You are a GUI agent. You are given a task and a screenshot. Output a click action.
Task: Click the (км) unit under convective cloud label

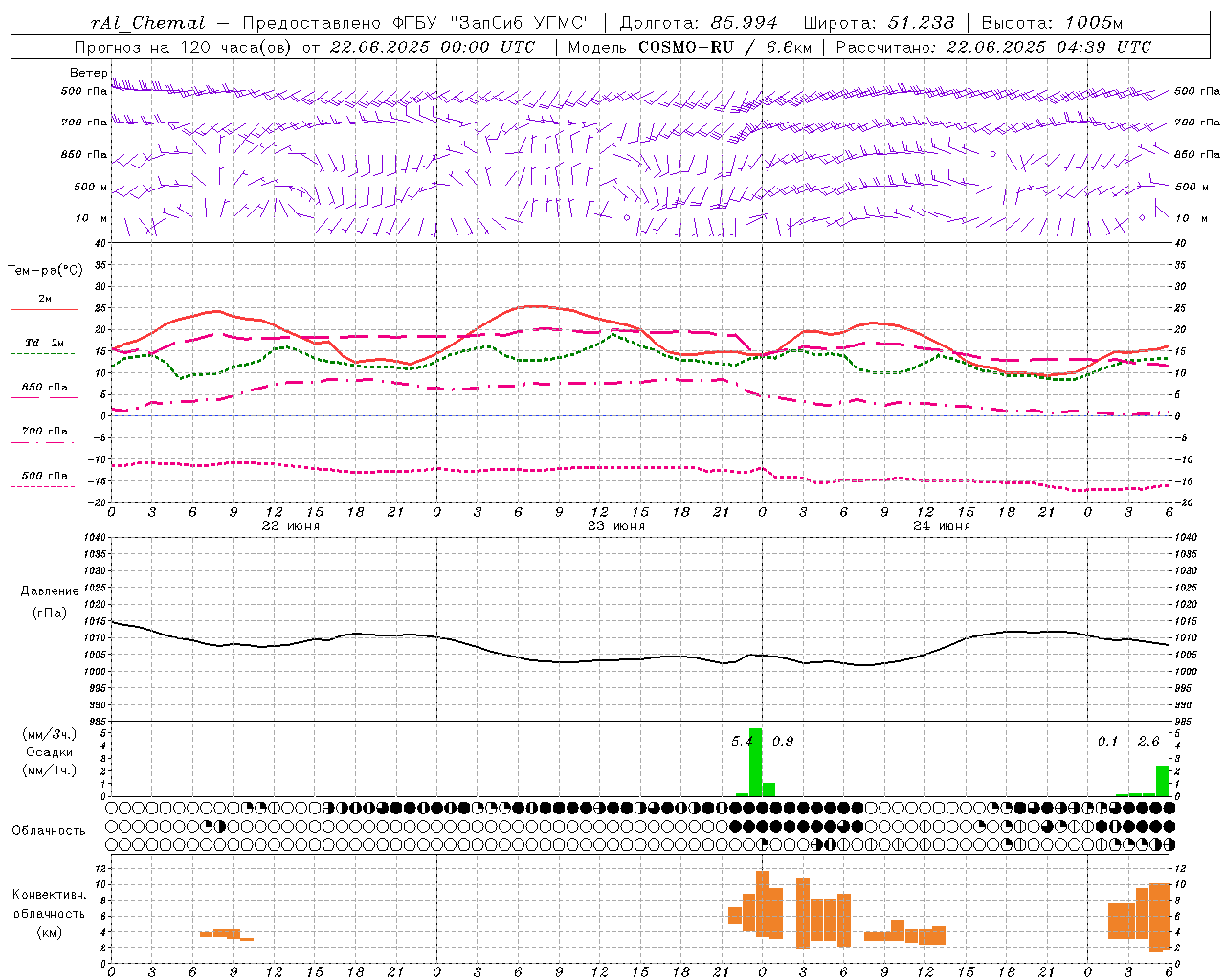(50, 932)
